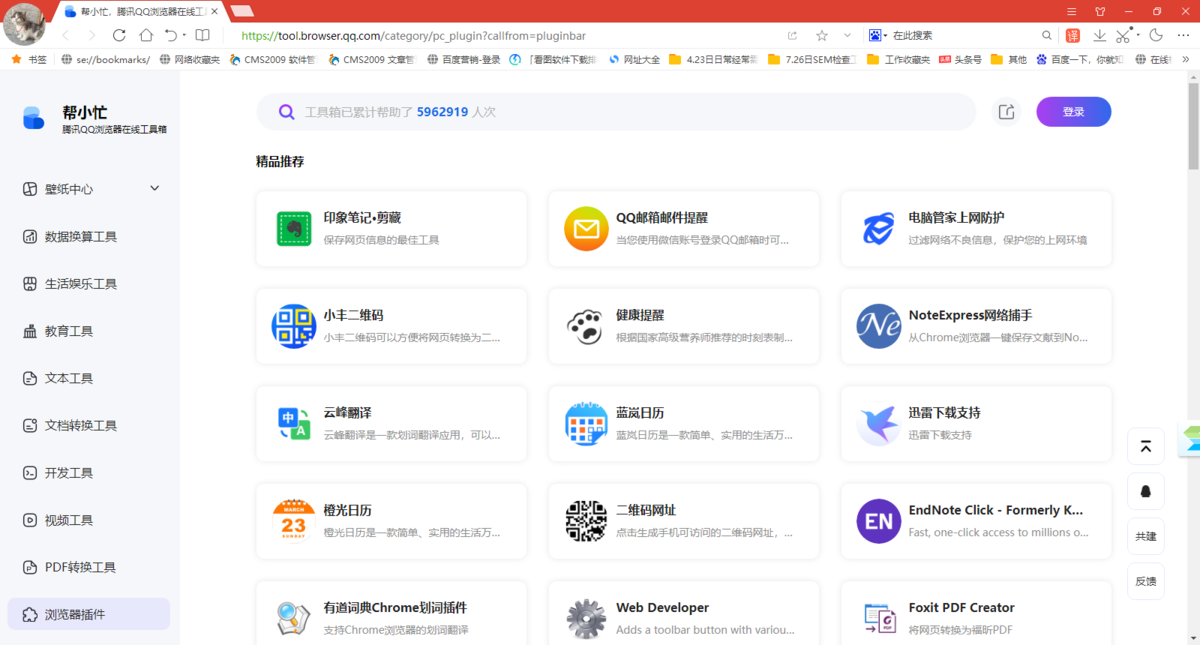Open the 印象笔记·剪藏 plugin card
This screenshot has width=1200, height=645.
coord(391,228)
